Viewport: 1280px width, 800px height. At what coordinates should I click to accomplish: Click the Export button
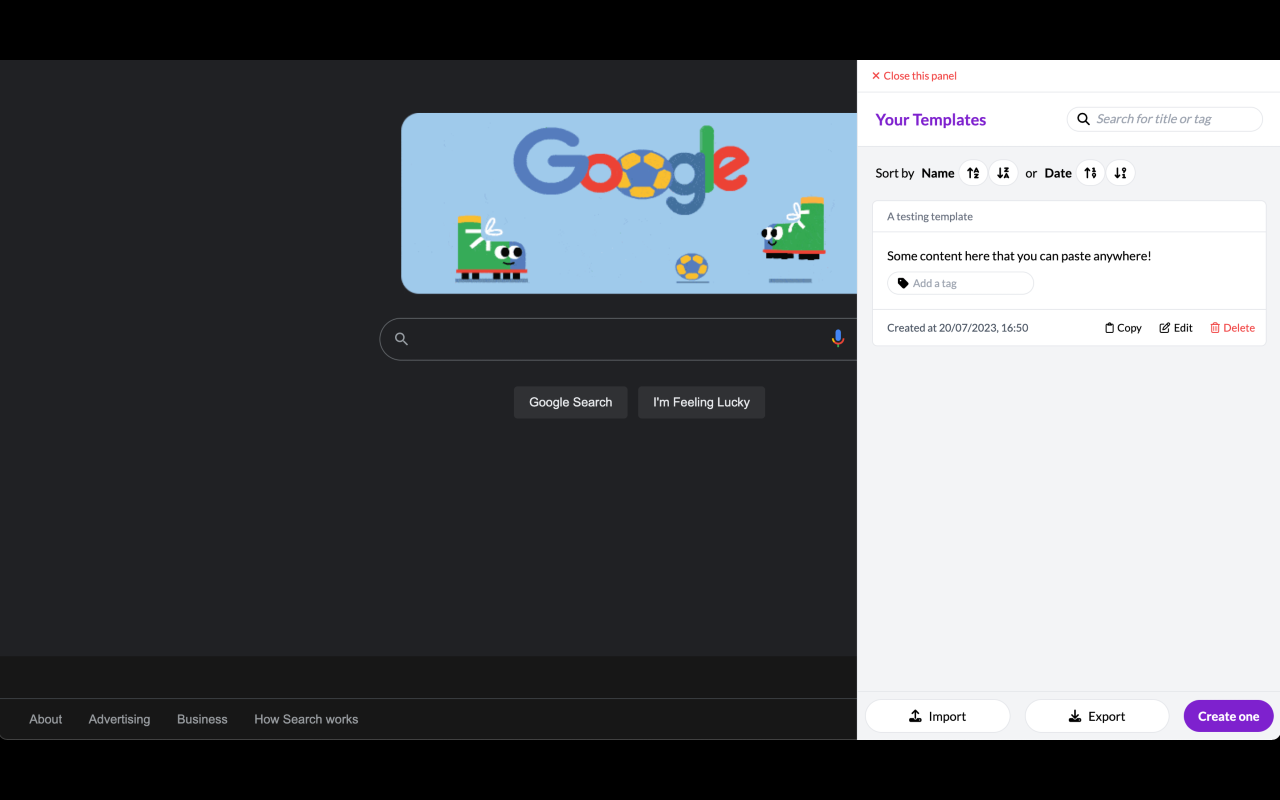(1096, 716)
